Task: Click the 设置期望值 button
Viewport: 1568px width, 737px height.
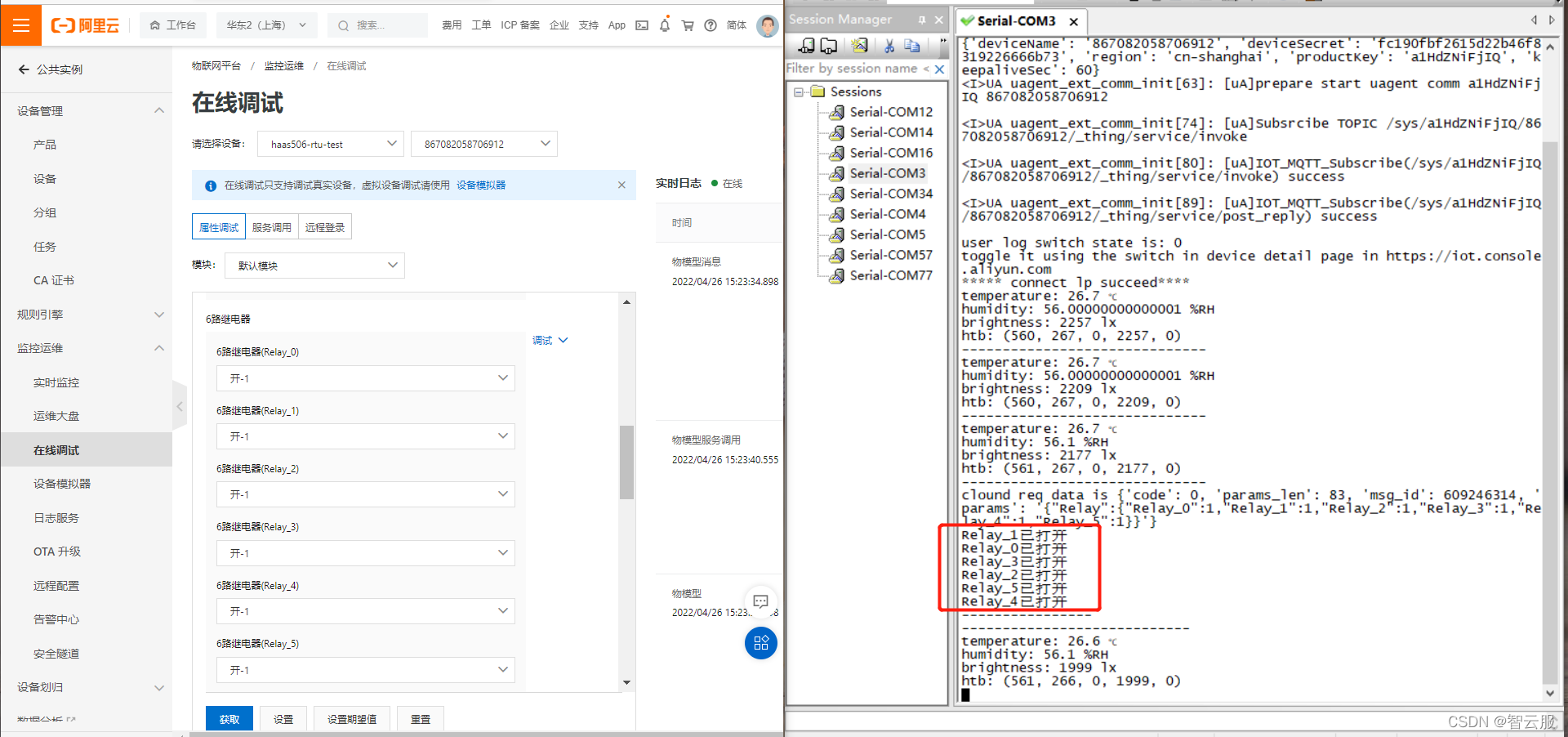Action: (352, 719)
